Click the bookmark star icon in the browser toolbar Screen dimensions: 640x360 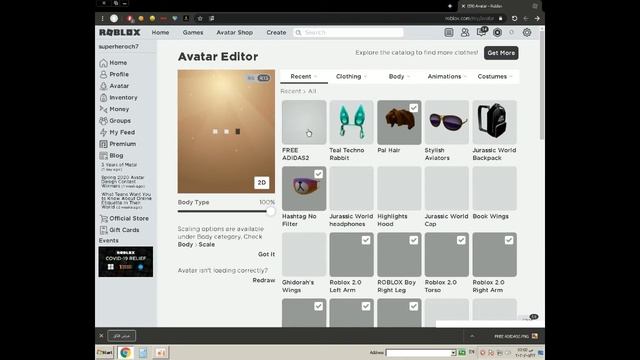point(200,18)
